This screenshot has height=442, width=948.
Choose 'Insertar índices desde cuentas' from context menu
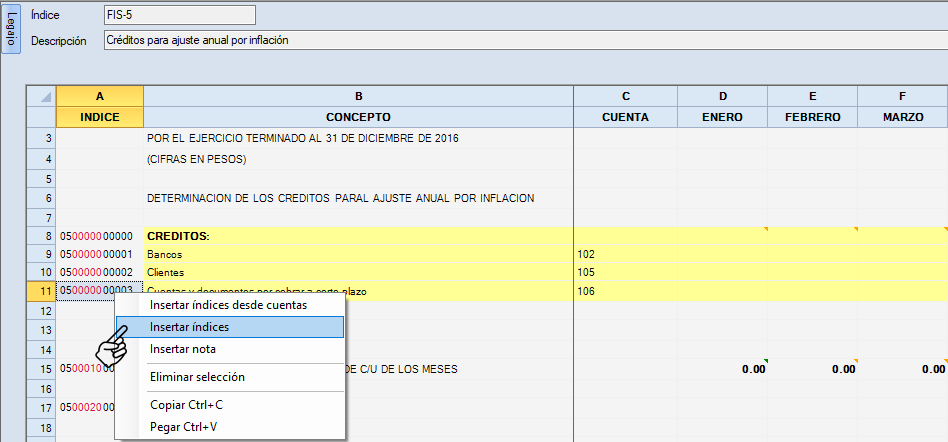(x=228, y=305)
